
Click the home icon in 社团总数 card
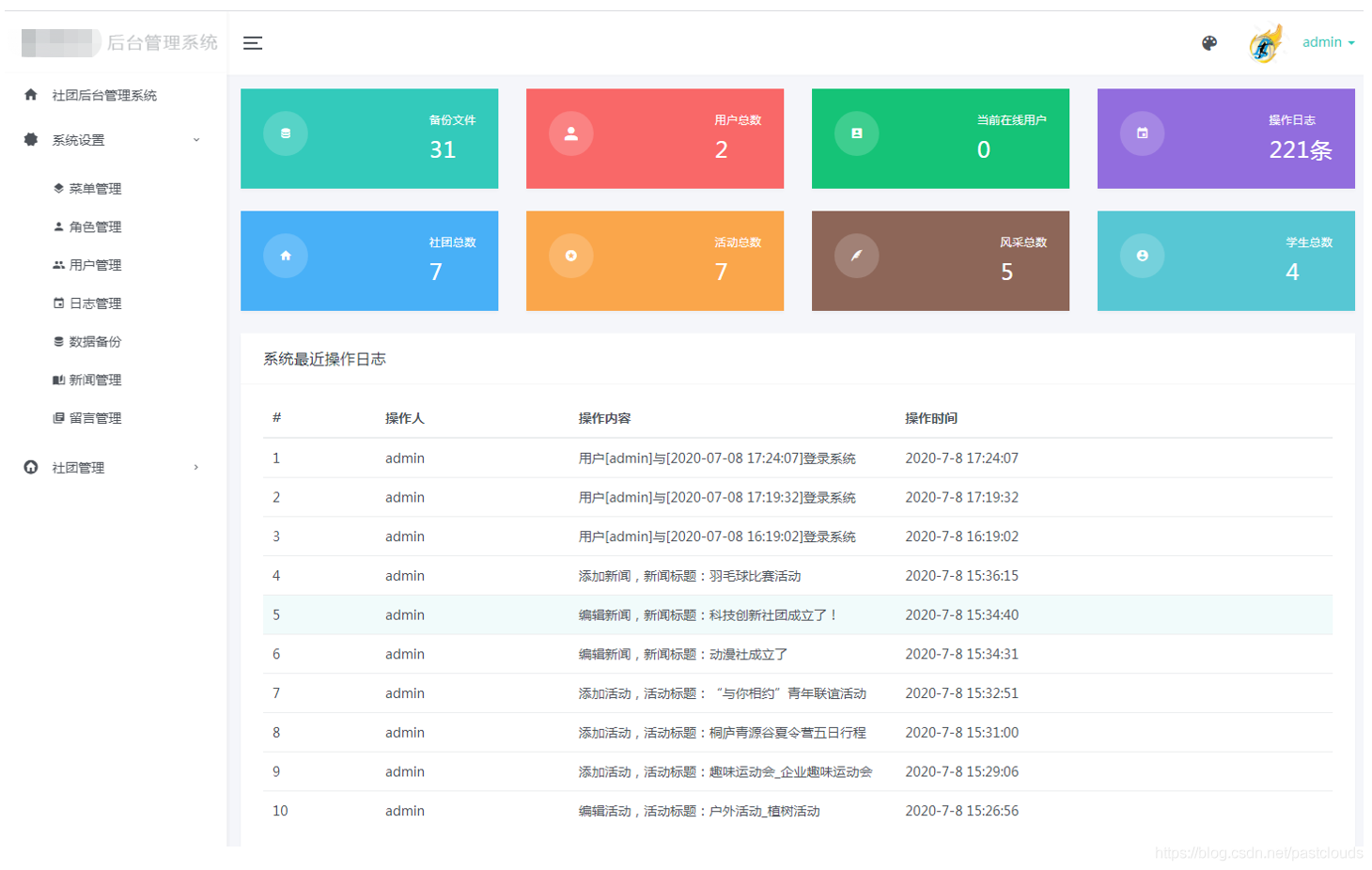286,256
